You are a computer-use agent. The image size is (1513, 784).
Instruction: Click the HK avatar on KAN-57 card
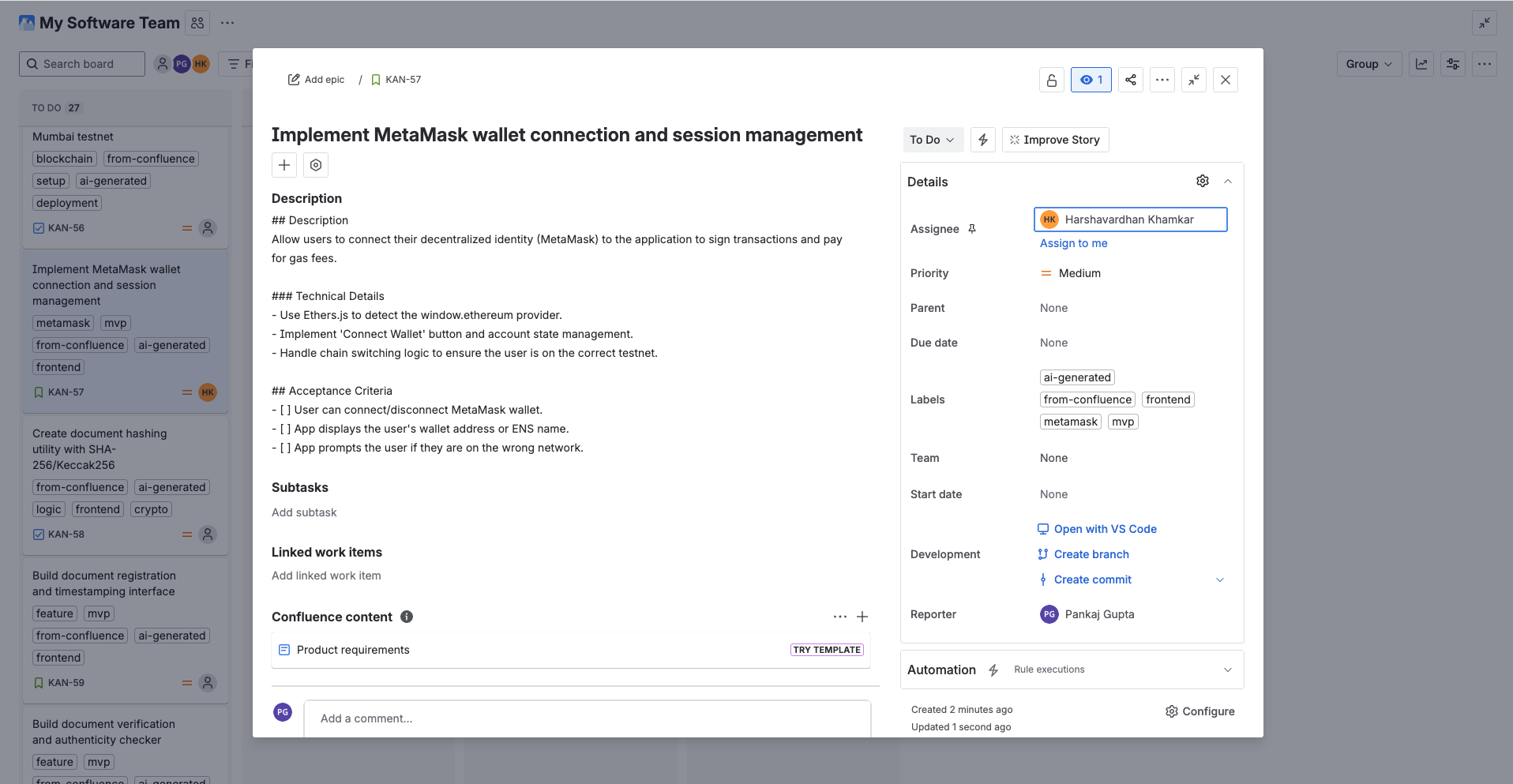pyautogui.click(x=208, y=392)
